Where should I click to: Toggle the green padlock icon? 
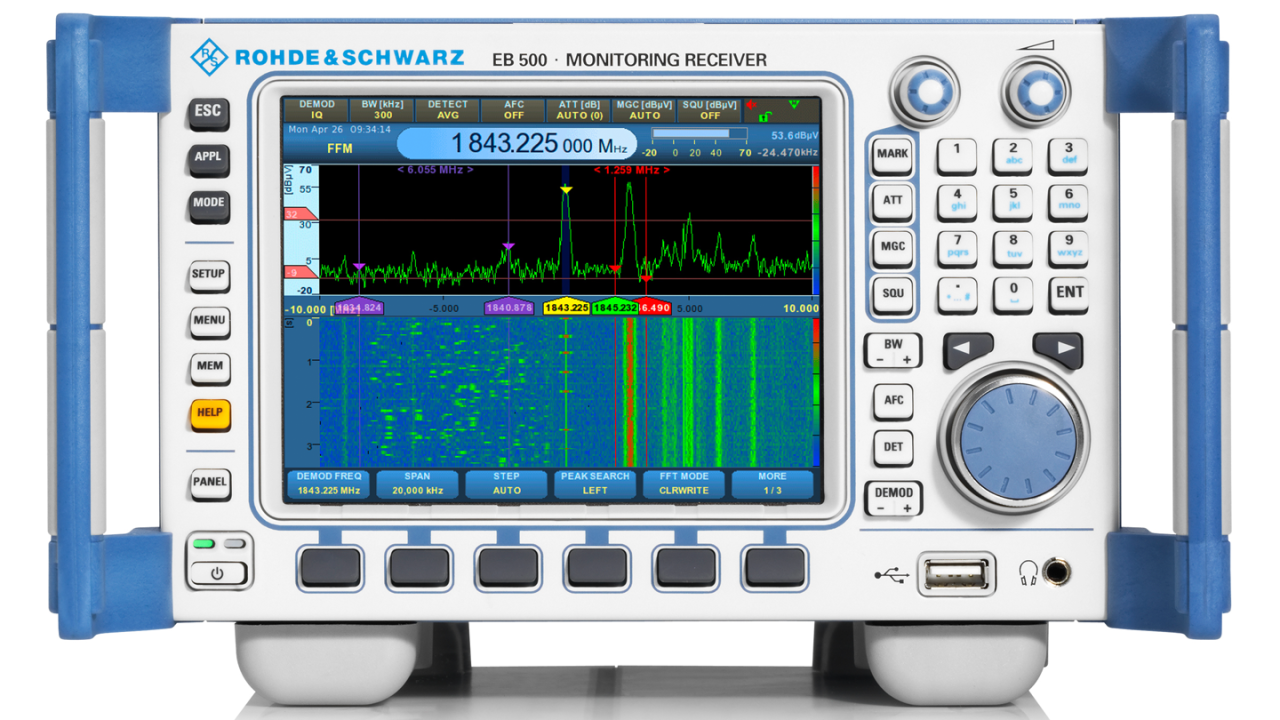point(765,116)
